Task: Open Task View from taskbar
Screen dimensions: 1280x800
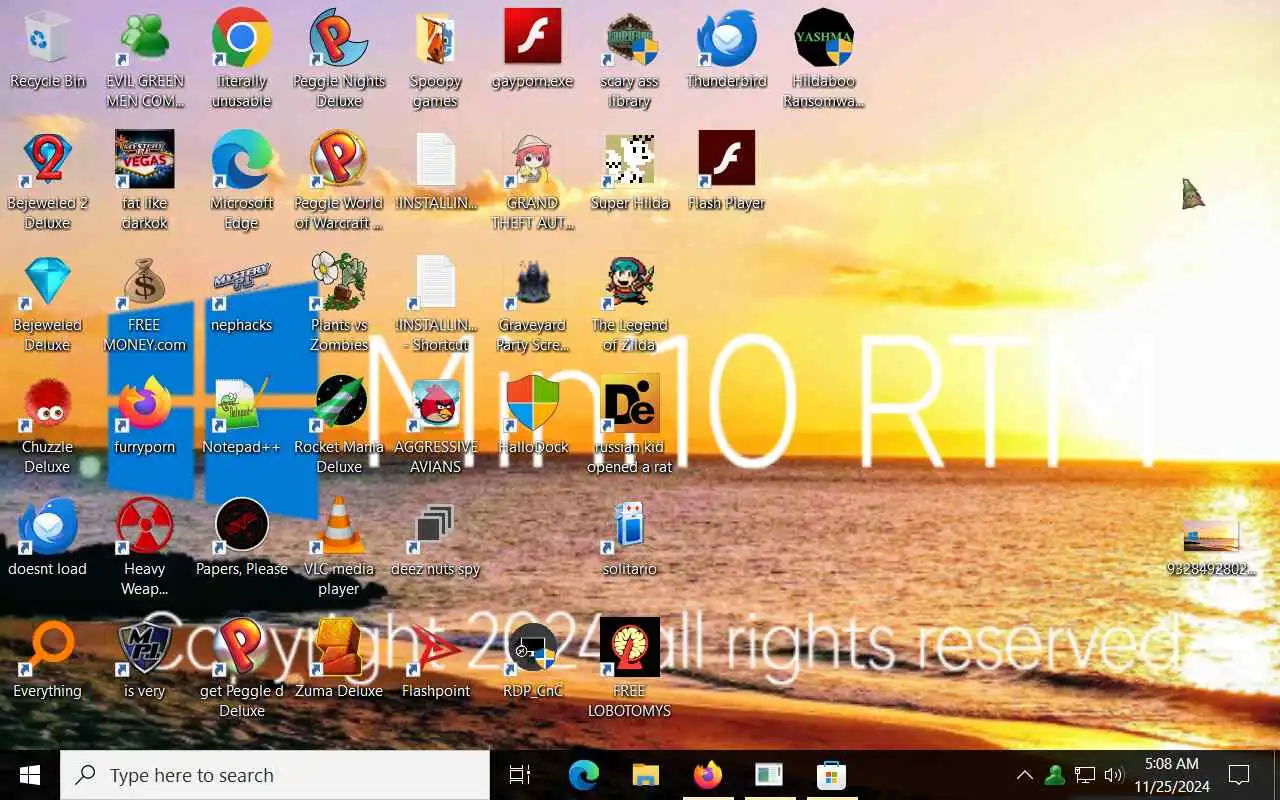Action: (520, 775)
